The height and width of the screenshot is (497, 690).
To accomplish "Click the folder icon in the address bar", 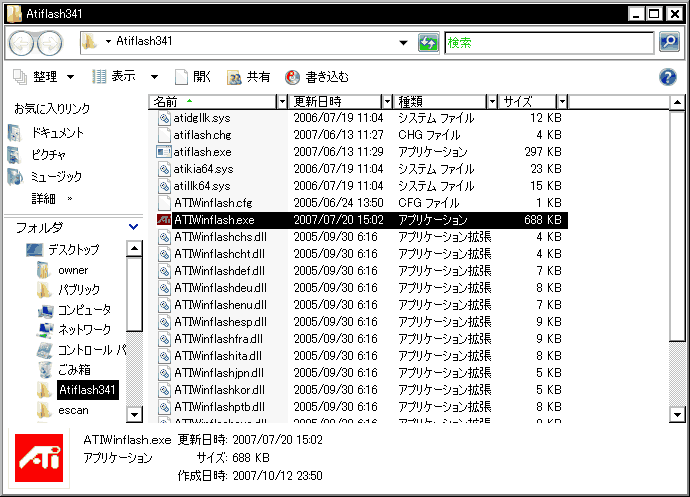I will 89,42.
